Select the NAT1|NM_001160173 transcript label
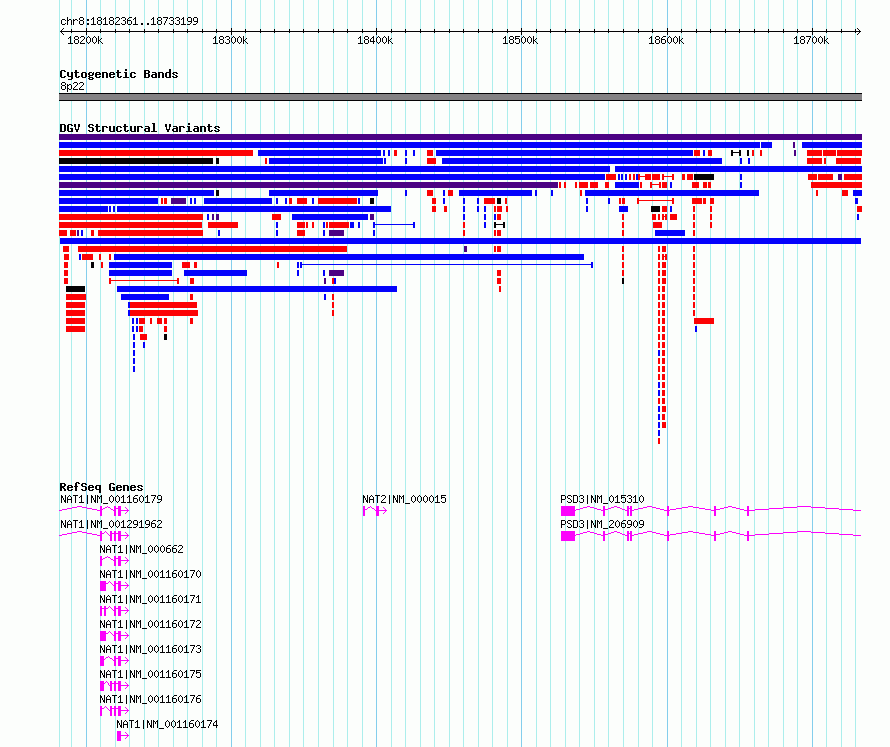 coord(150,649)
